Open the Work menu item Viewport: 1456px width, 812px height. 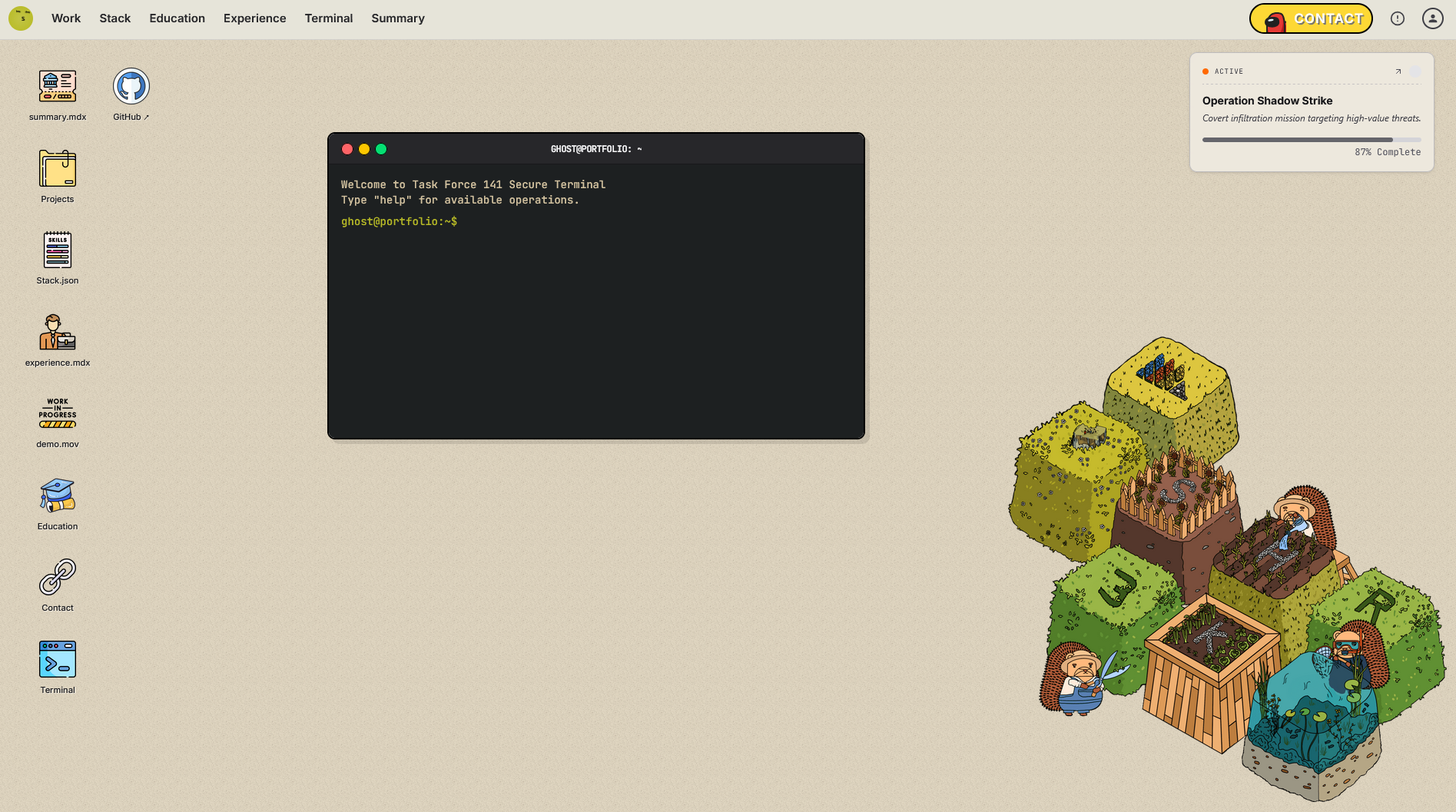pos(66,18)
